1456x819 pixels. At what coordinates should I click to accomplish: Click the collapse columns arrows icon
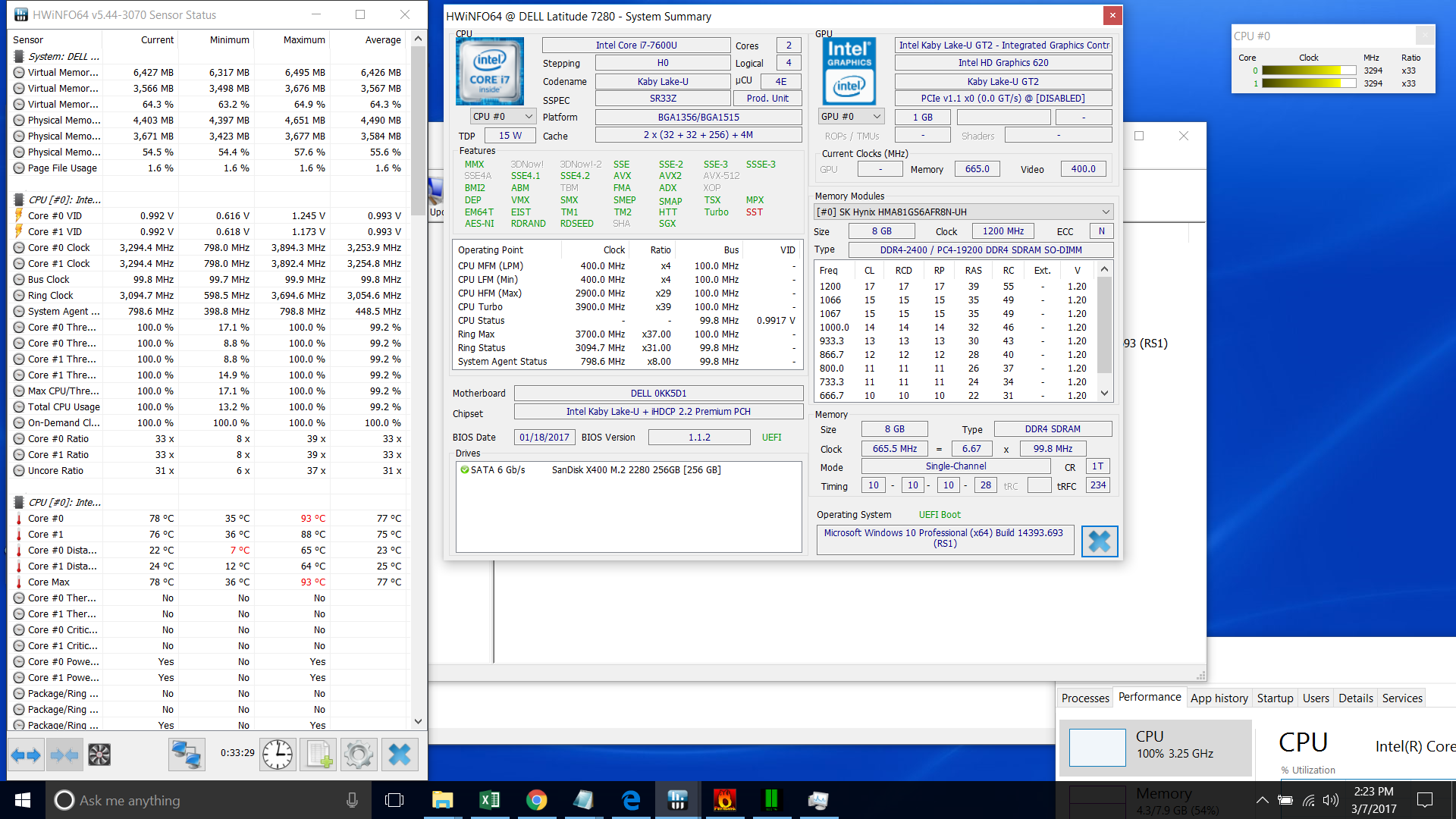[64, 755]
